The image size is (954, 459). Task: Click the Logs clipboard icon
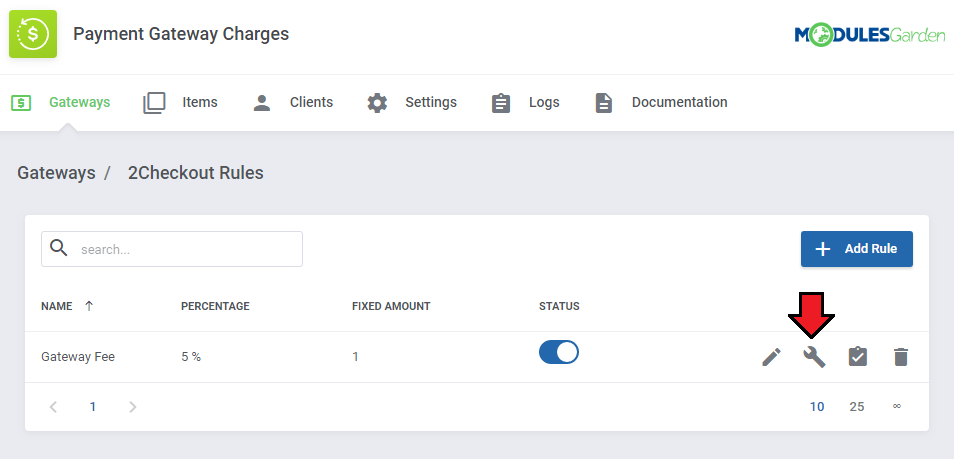pos(501,103)
